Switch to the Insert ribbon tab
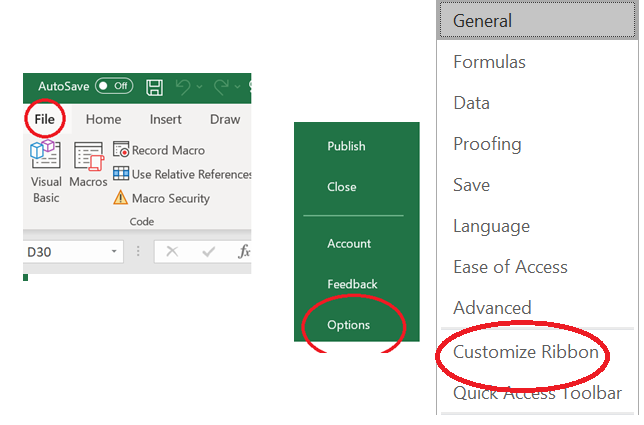 [165, 119]
